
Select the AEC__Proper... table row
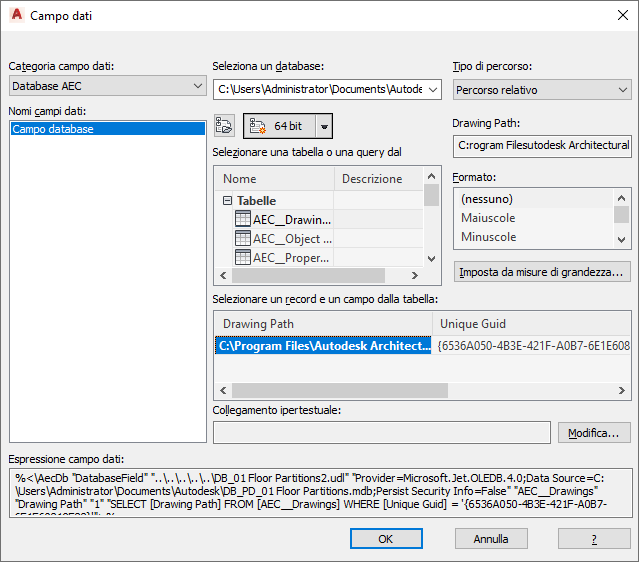(x=283, y=257)
